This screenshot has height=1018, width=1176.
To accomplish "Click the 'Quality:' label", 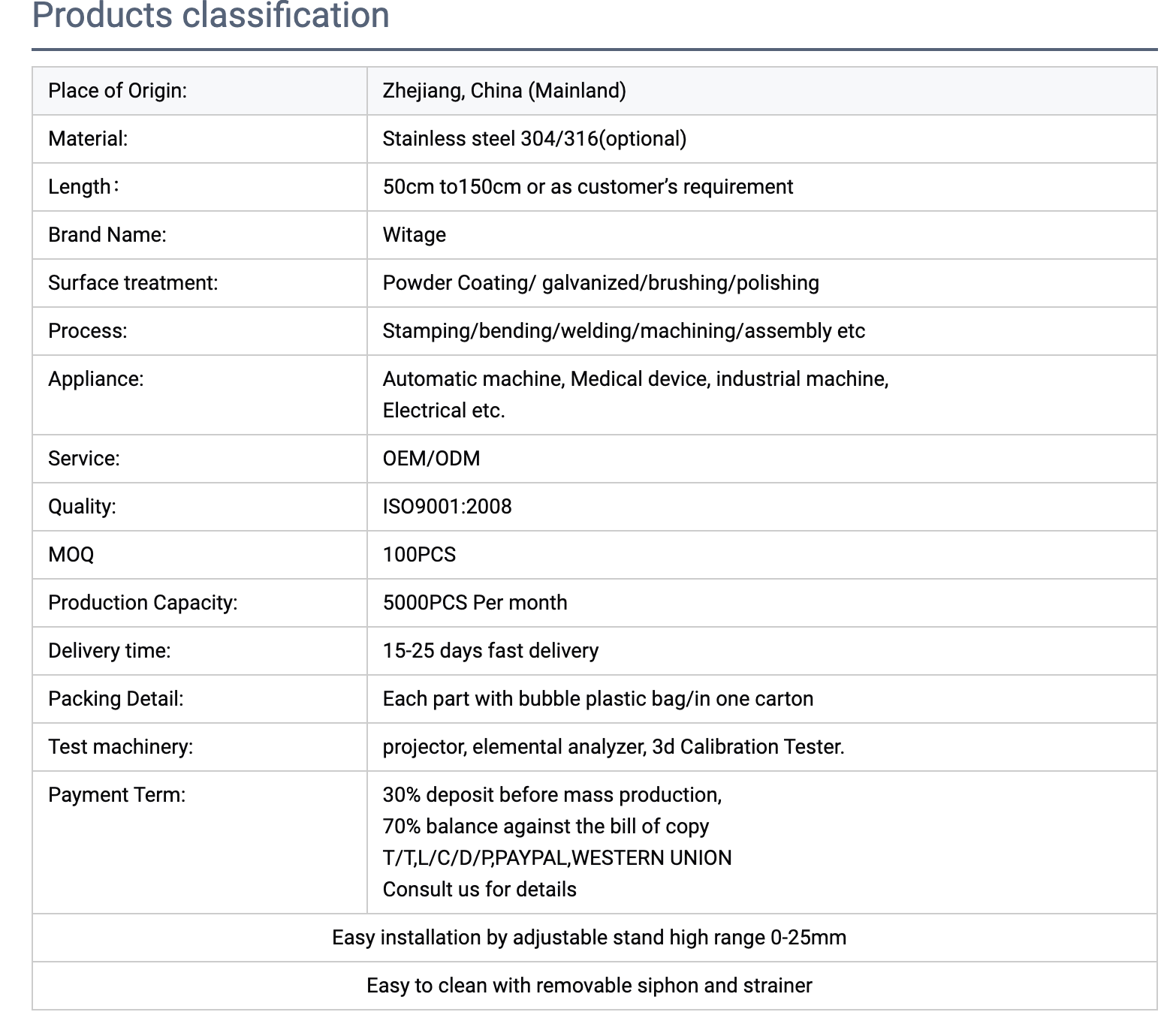I will pos(82,507).
